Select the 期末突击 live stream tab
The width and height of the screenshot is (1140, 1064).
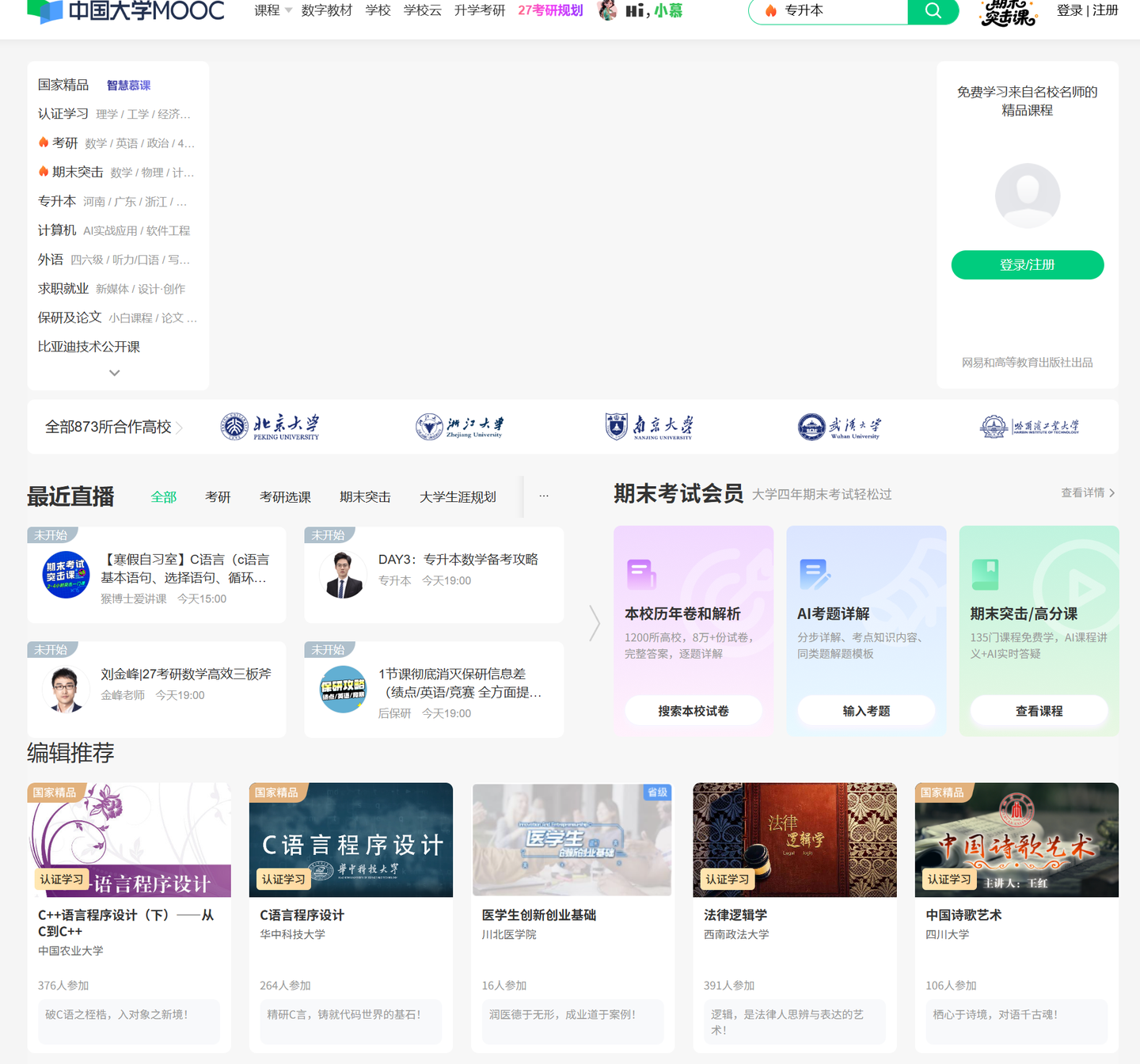(x=365, y=497)
